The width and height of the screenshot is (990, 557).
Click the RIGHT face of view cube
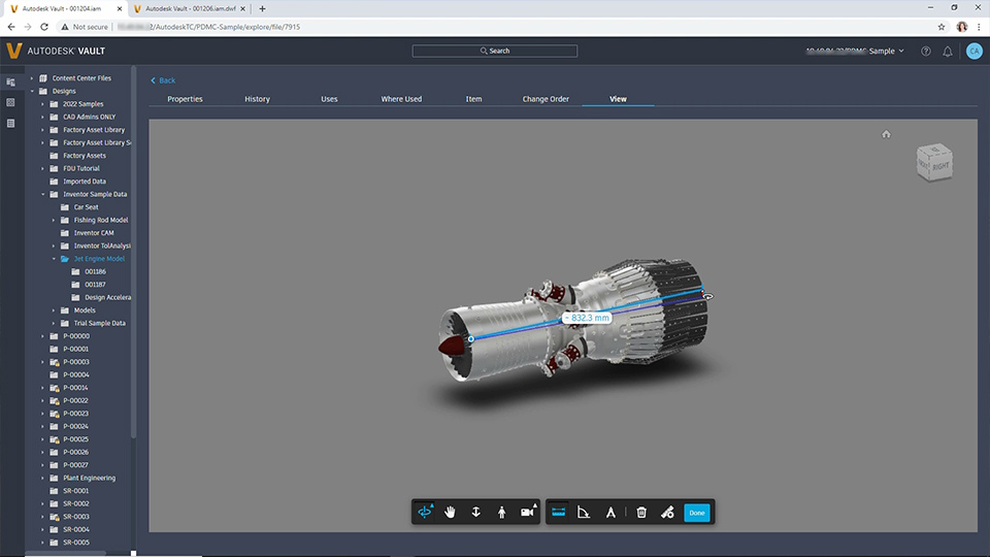tap(940, 166)
